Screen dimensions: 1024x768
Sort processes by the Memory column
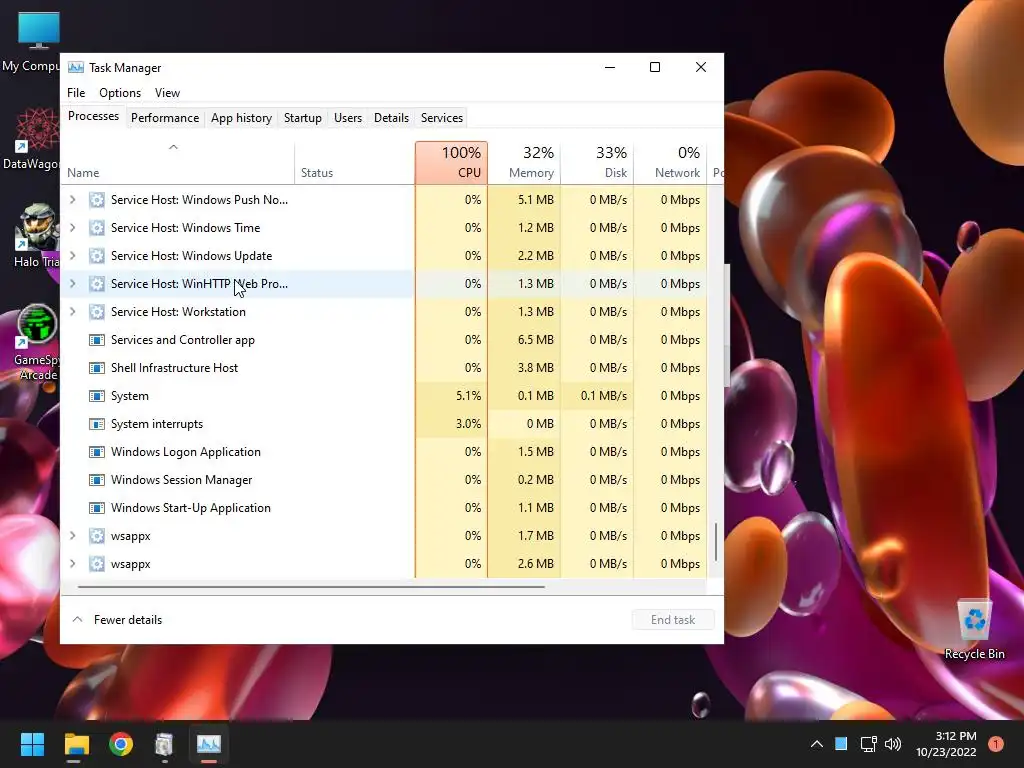point(524,163)
